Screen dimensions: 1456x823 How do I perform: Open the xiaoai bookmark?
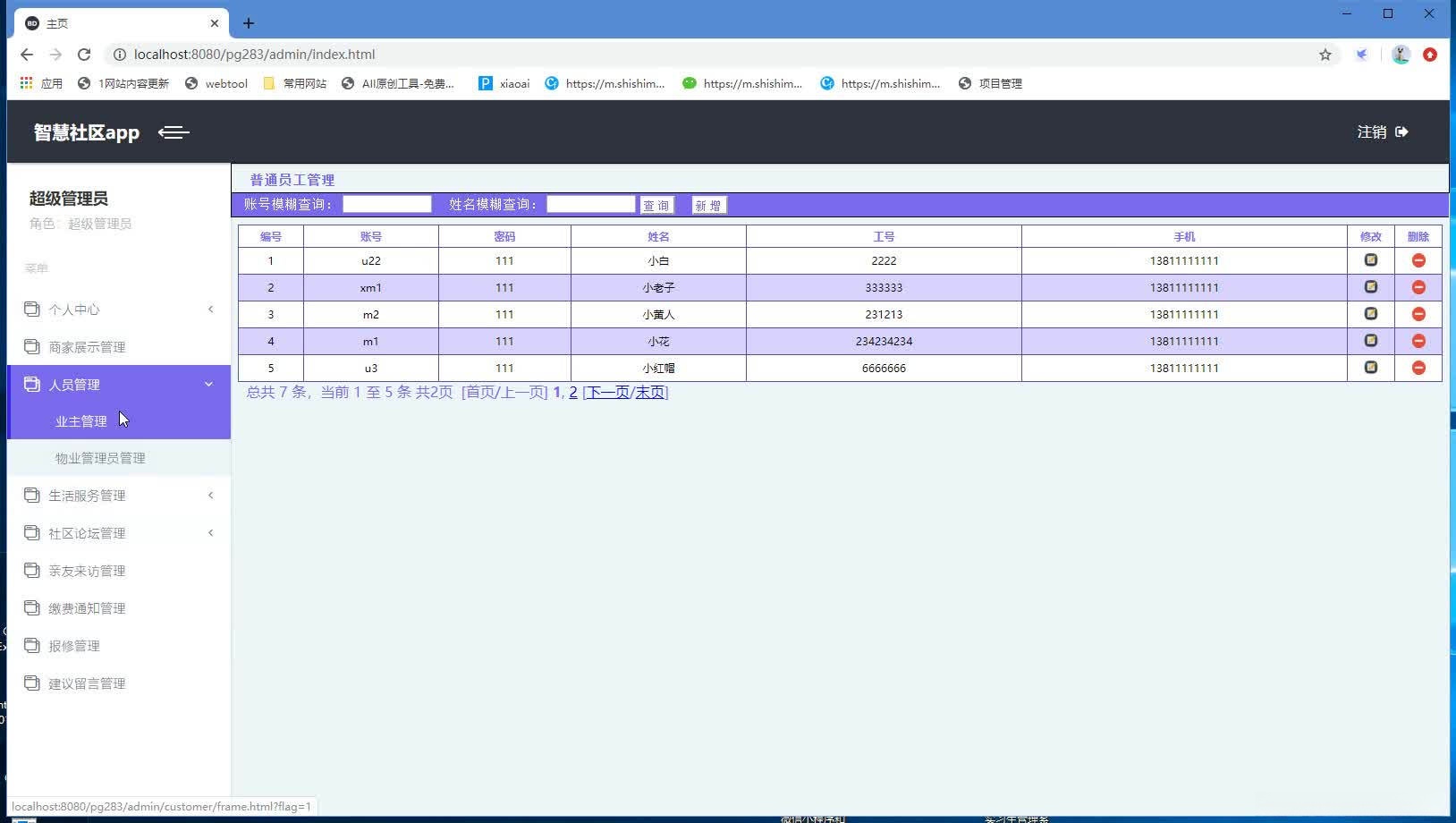[504, 83]
